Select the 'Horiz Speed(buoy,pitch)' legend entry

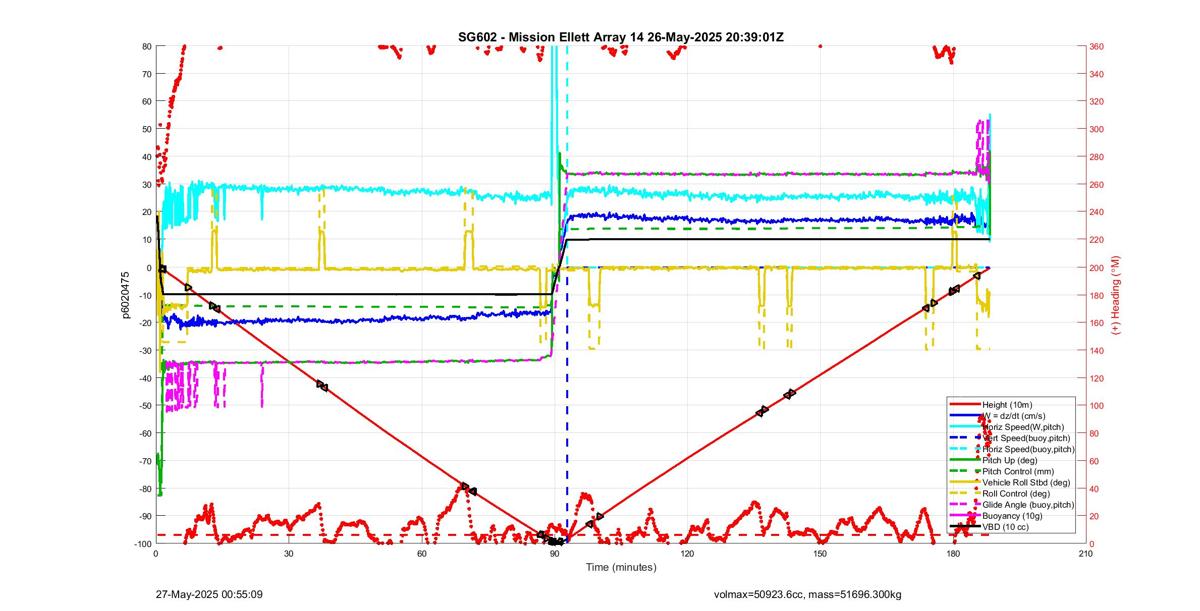point(1012,450)
